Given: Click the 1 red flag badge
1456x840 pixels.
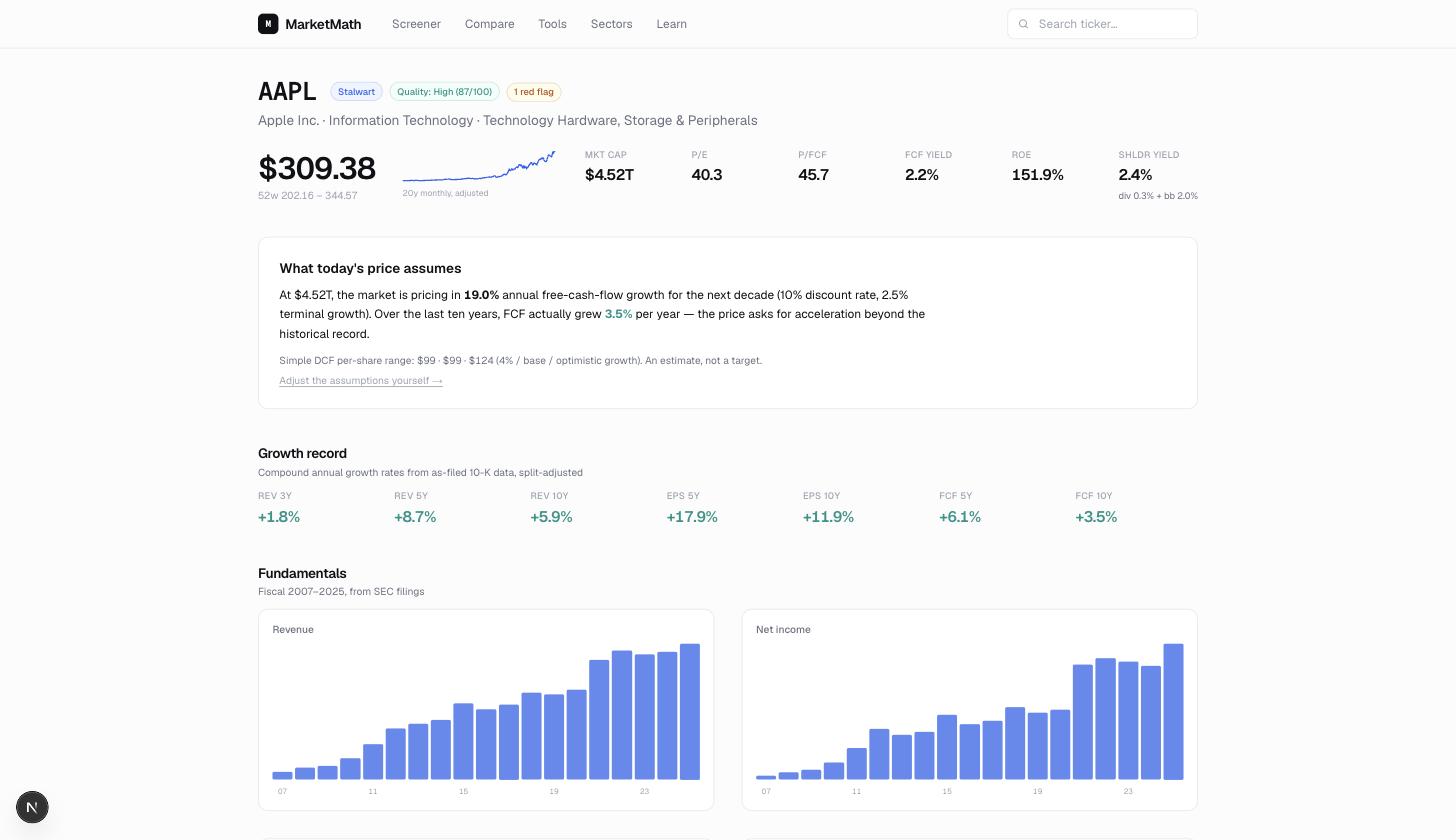Looking at the screenshot, I should [534, 92].
